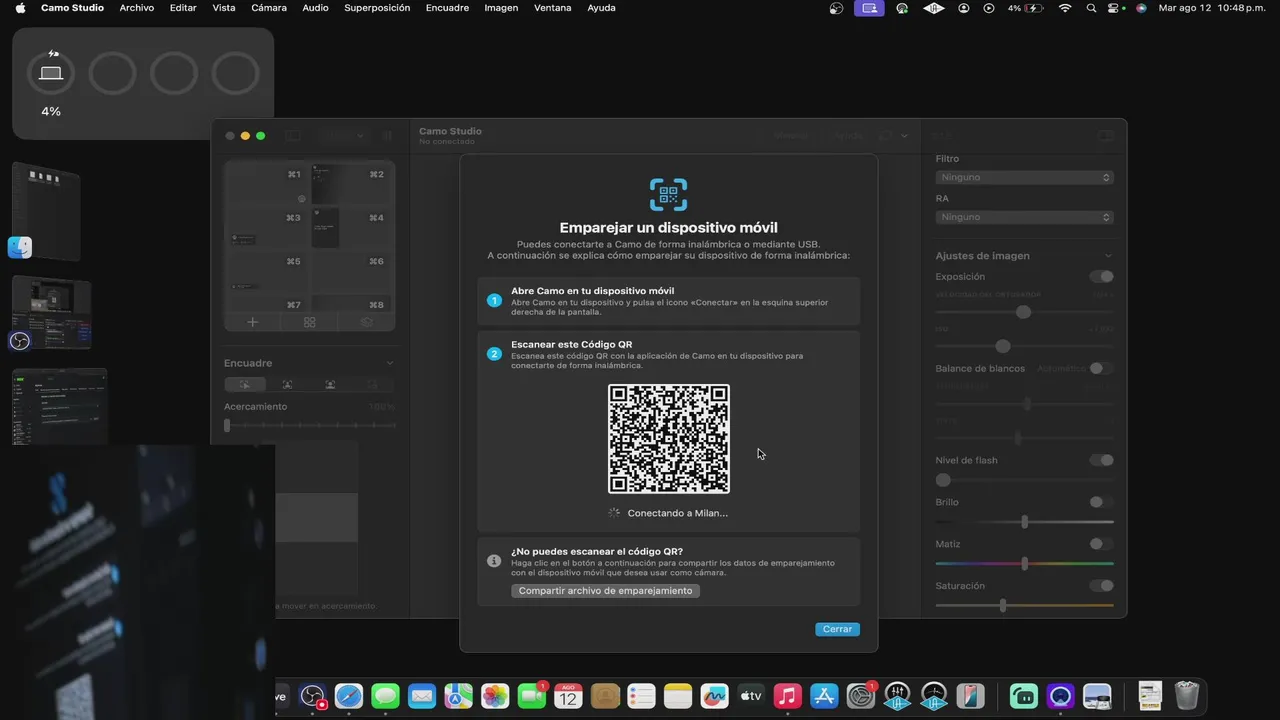
Task: Open Wi-Fi status in menu bar
Action: [1065, 8]
